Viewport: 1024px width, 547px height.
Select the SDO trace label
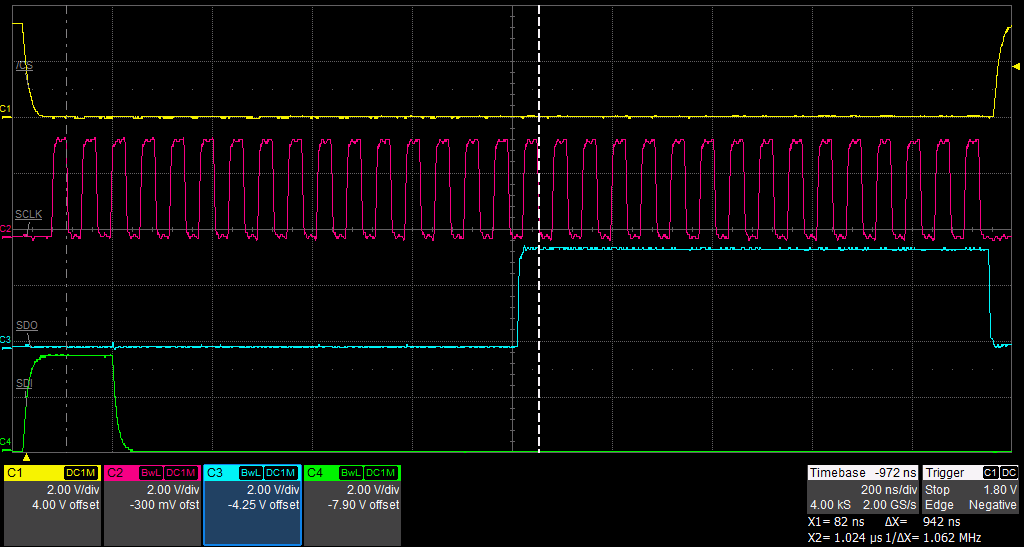(27, 325)
